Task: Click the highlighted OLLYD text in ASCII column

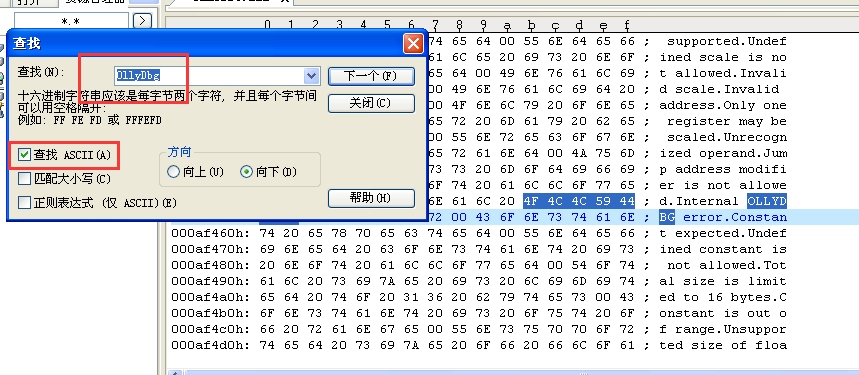Action: click(767, 201)
